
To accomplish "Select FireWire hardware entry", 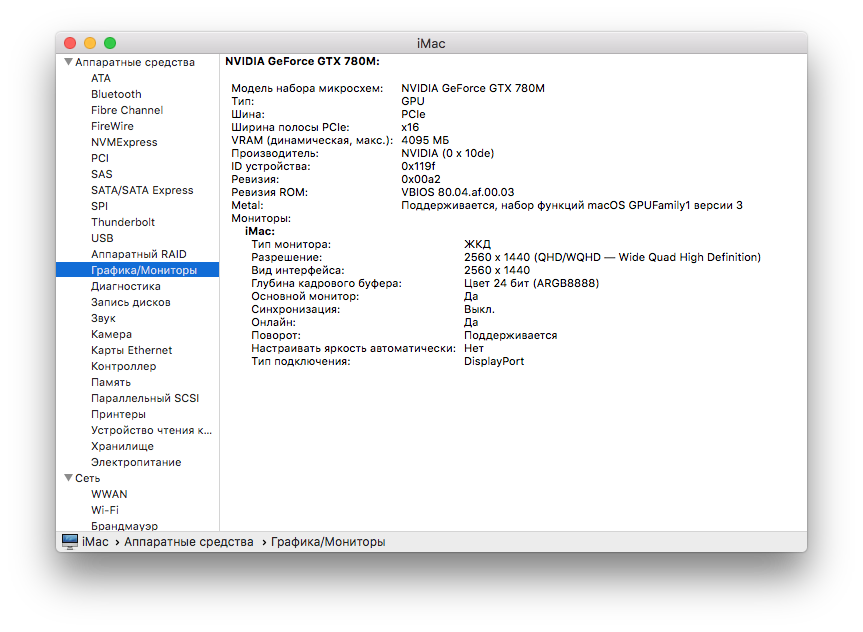I will tap(112, 126).
